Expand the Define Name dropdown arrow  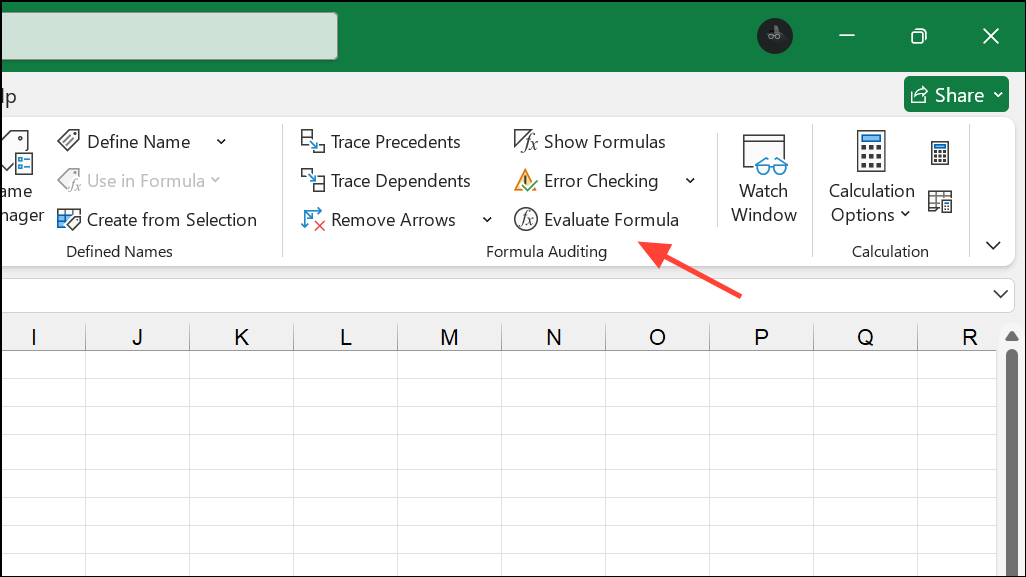pyautogui.click(x=221, y=141)
